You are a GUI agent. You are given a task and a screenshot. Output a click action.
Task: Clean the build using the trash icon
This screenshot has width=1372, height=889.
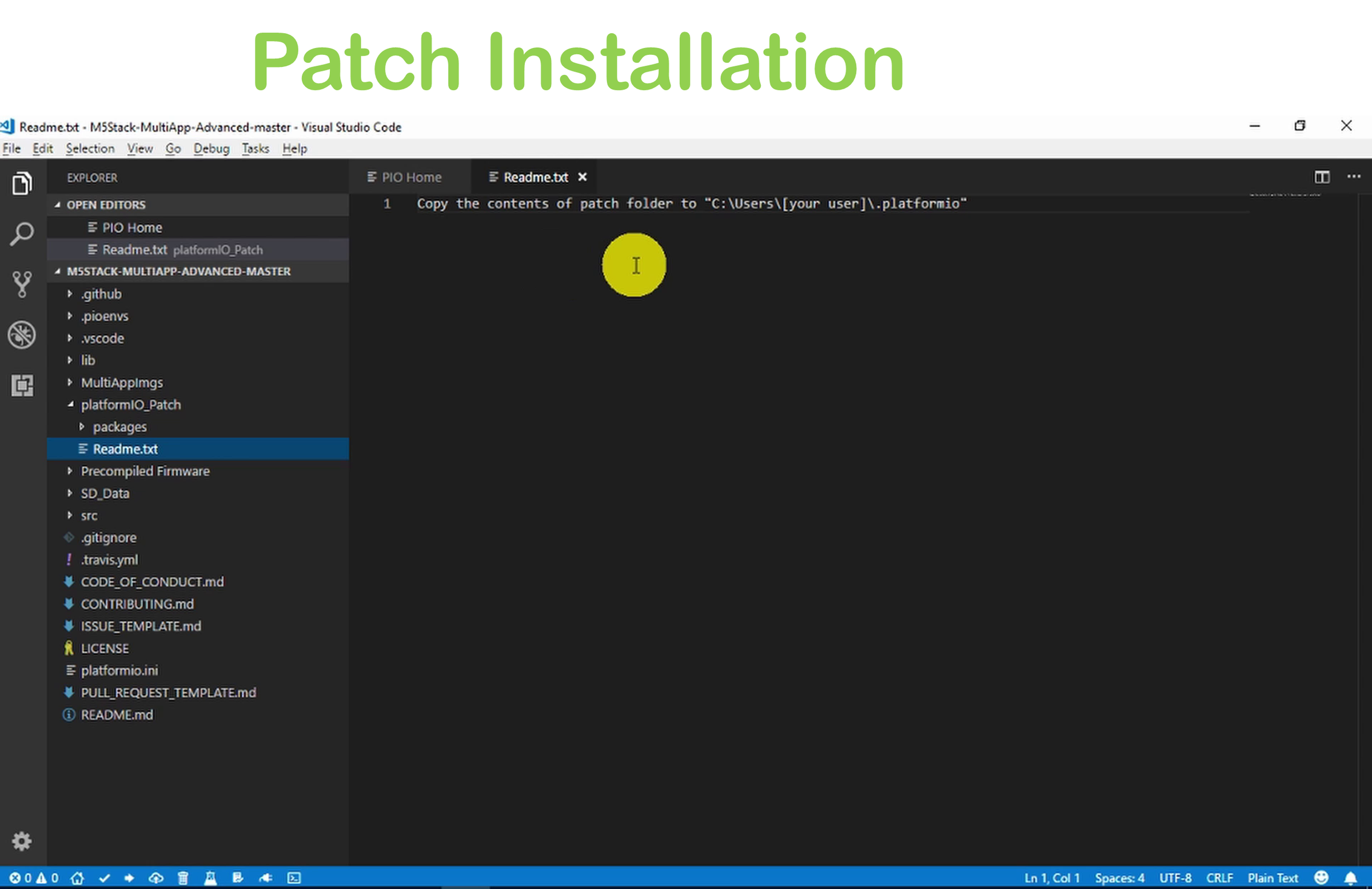[183, 878]
